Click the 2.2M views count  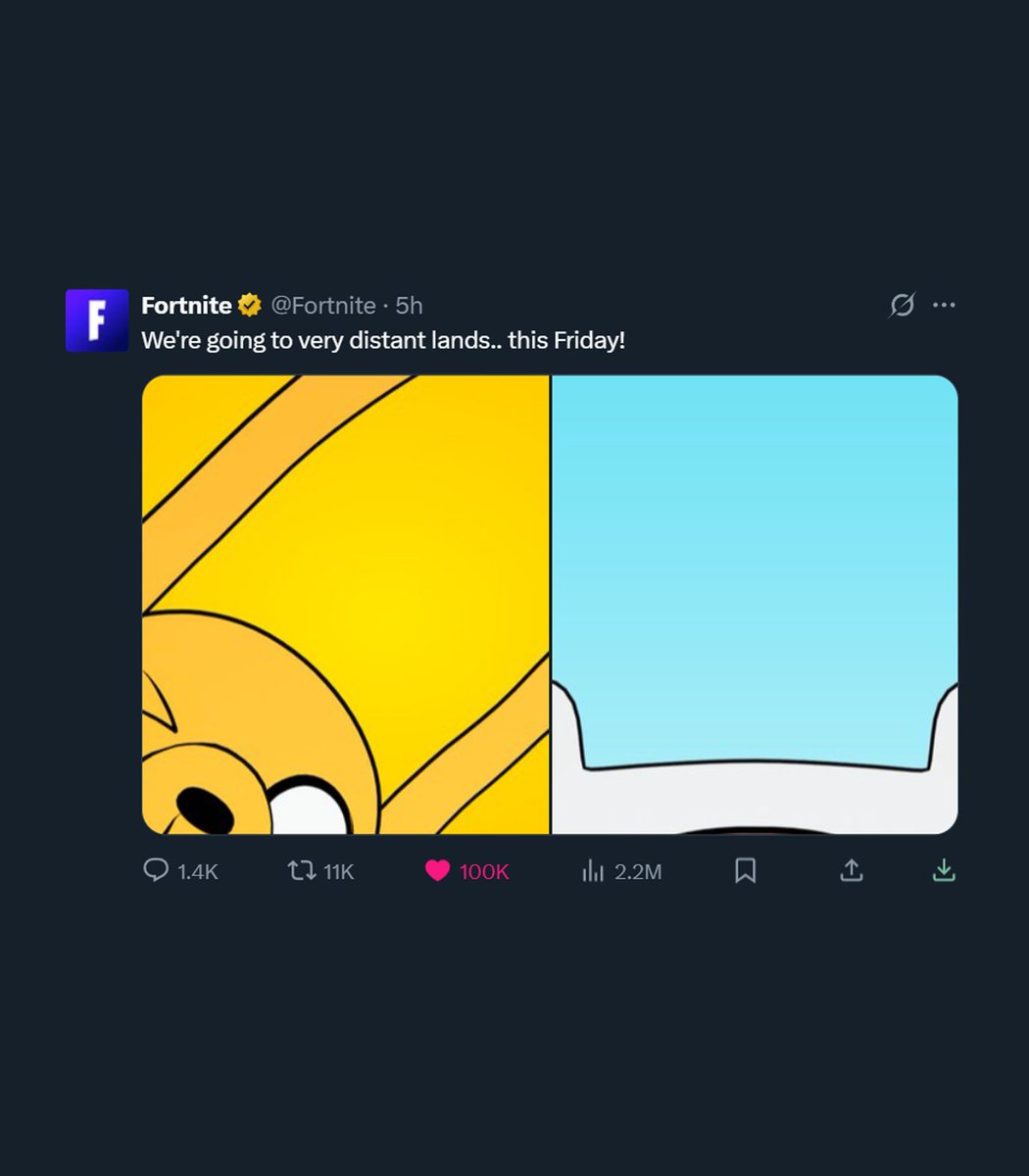tap(638, 871)
